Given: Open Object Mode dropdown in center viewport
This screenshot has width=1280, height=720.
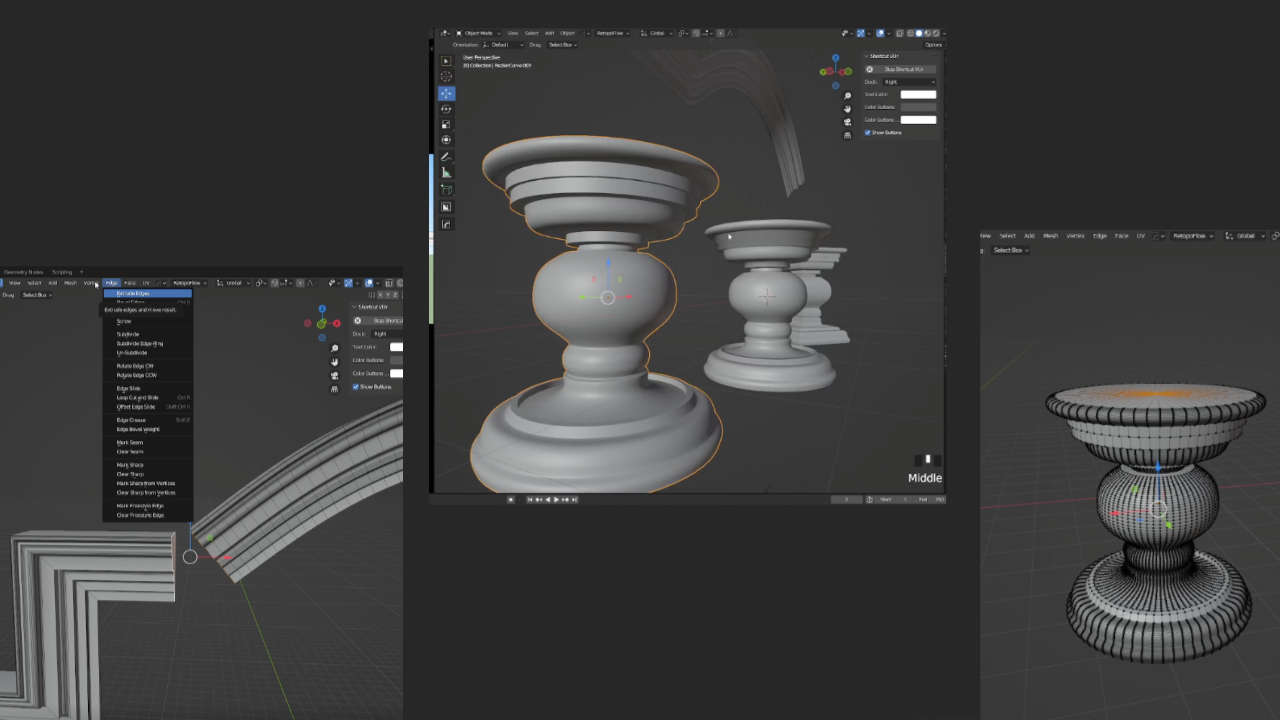Looking at the screenshot, I should (x=478, y=33).
